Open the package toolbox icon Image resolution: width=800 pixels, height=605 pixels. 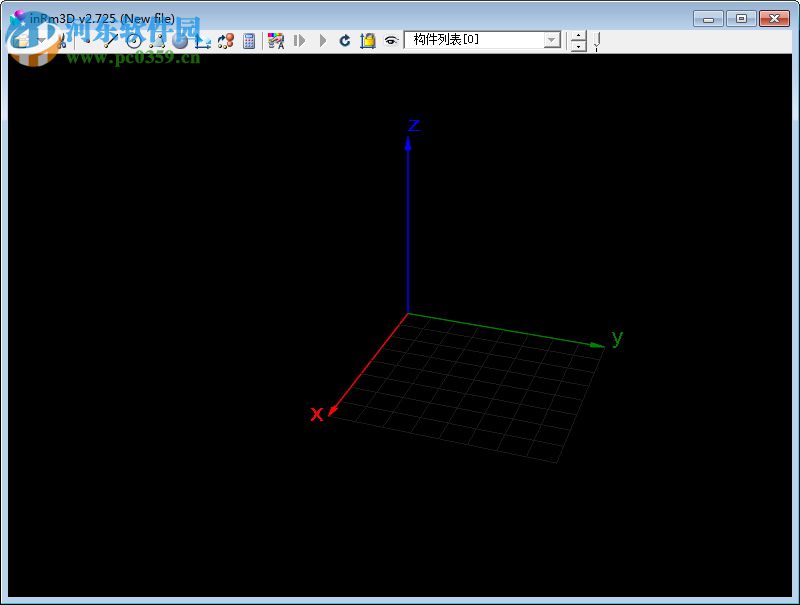368,42
